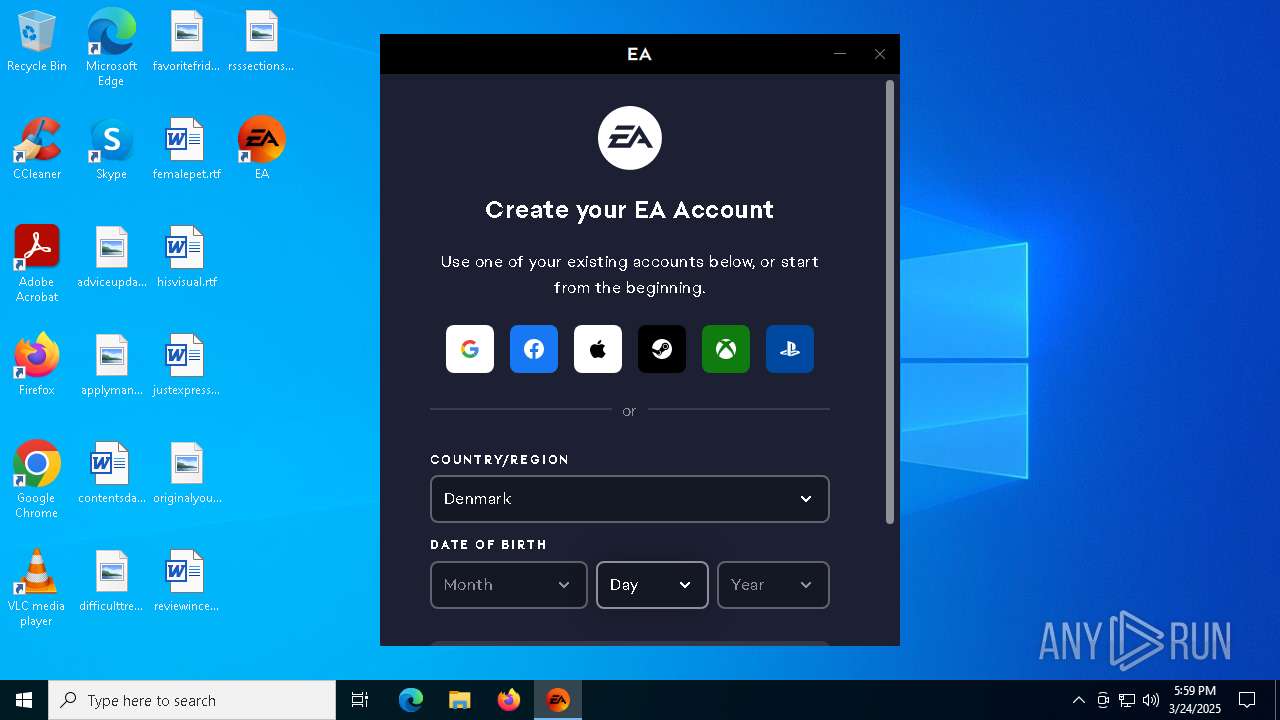Close the EA window
Viewport: 1280px width, 720px height.
pos(880,54)
